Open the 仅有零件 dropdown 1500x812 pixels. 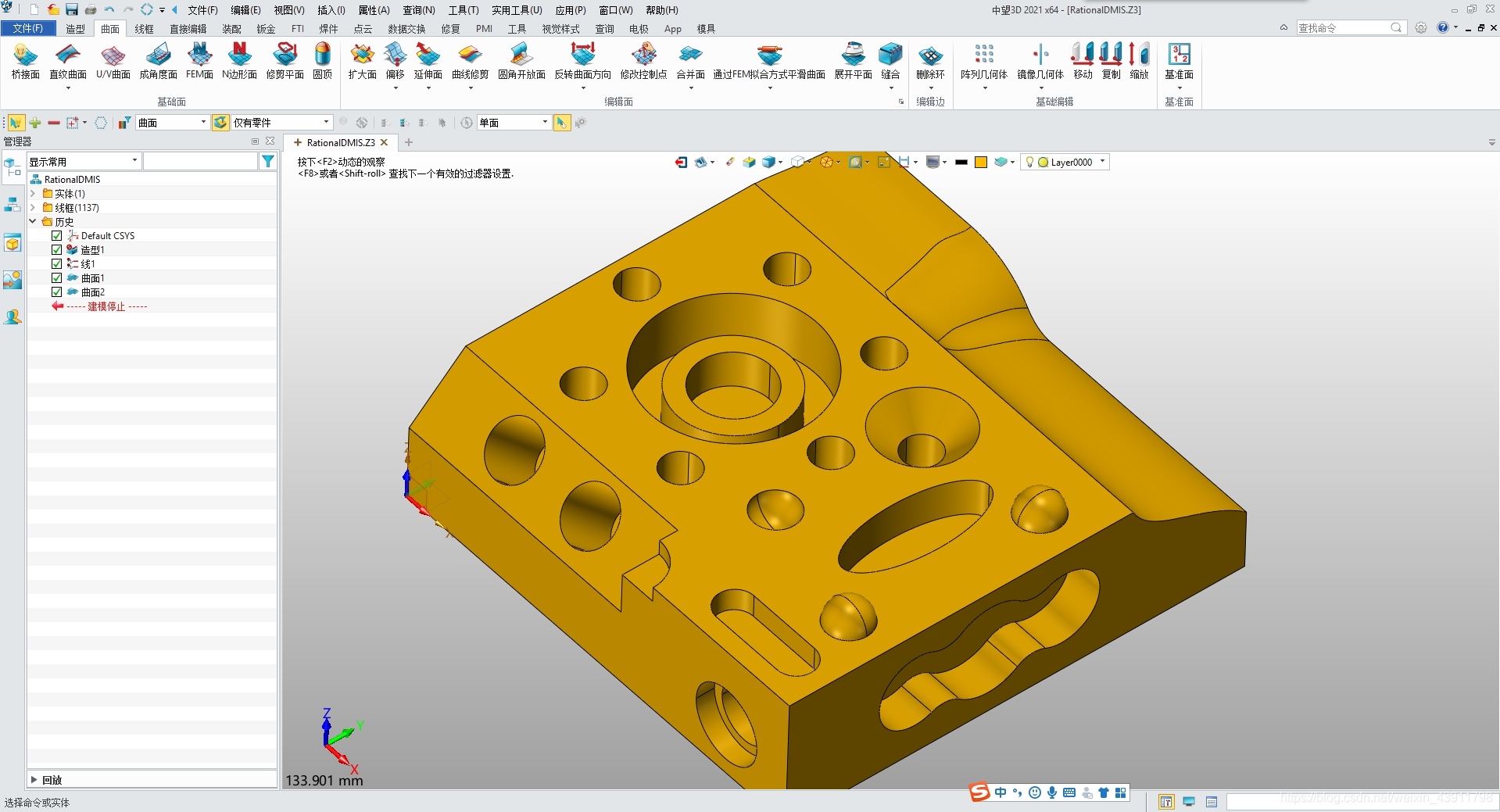[281, 122]
